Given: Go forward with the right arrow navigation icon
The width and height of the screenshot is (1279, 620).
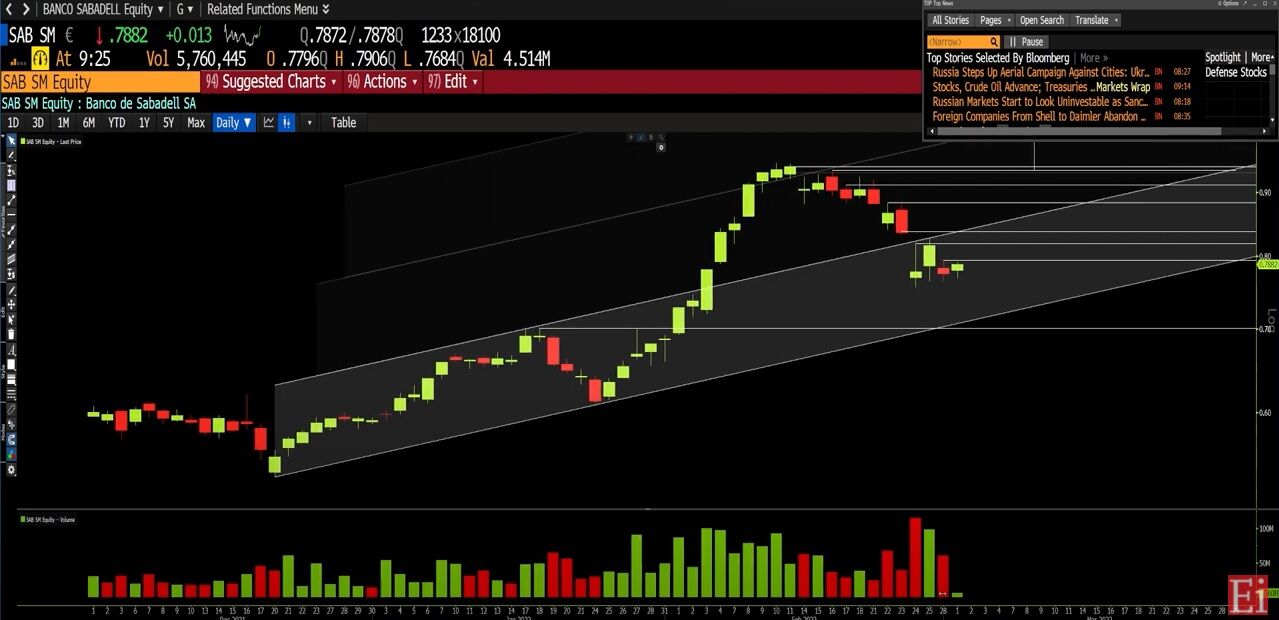Looking at the screenshot, I should (26, 9).
